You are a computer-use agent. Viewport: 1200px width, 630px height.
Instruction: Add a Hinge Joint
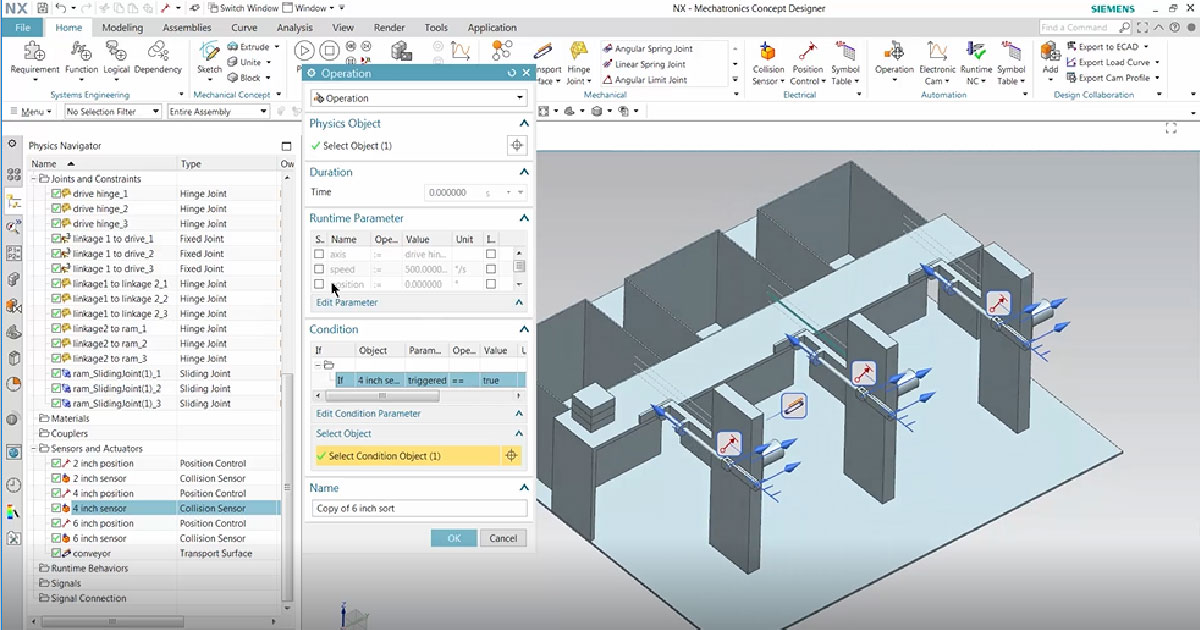coord(579,62)
